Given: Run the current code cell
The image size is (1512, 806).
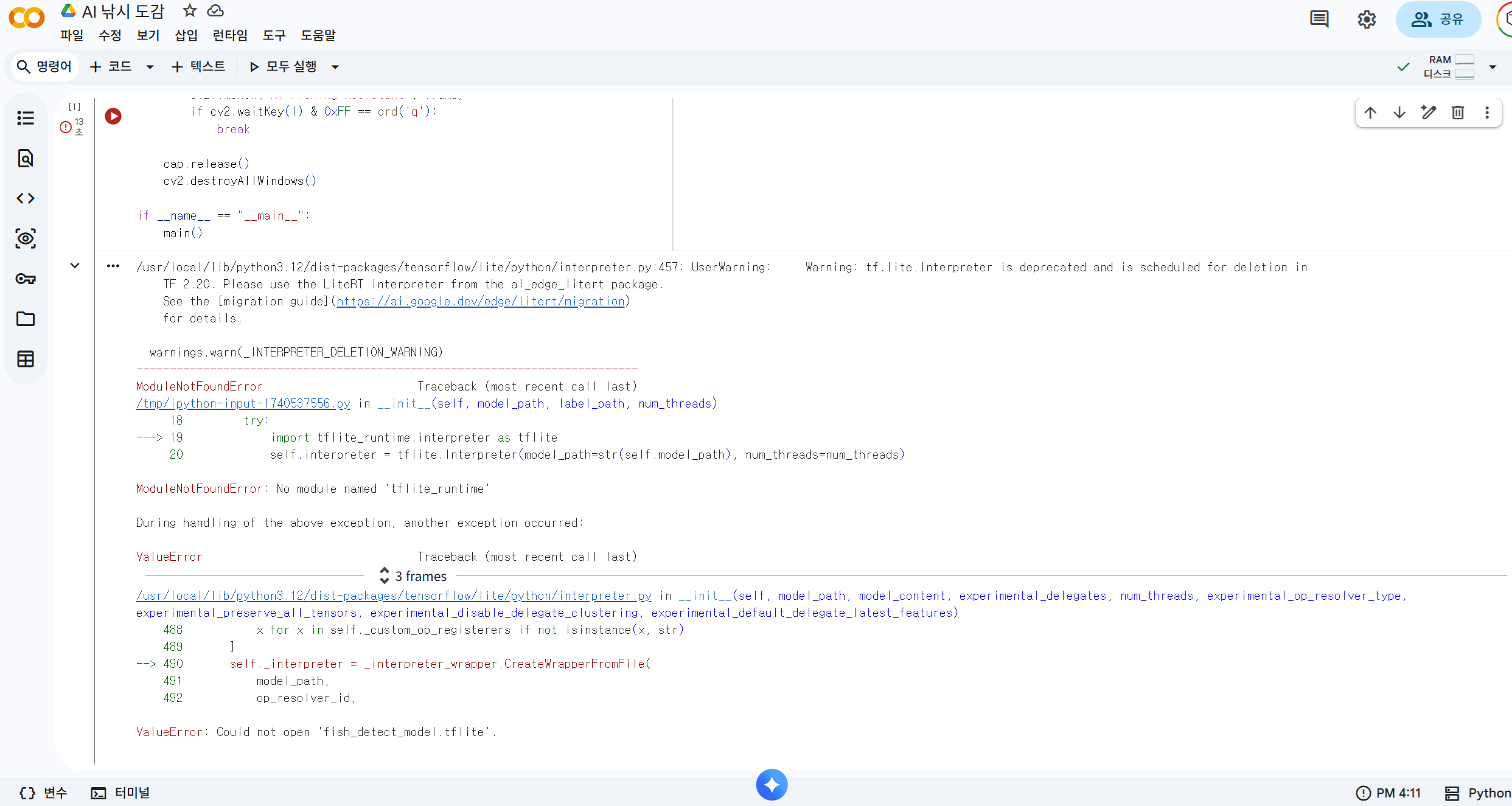Looking at the screenshot, I should pyautogui.click(x=113, y=116).
